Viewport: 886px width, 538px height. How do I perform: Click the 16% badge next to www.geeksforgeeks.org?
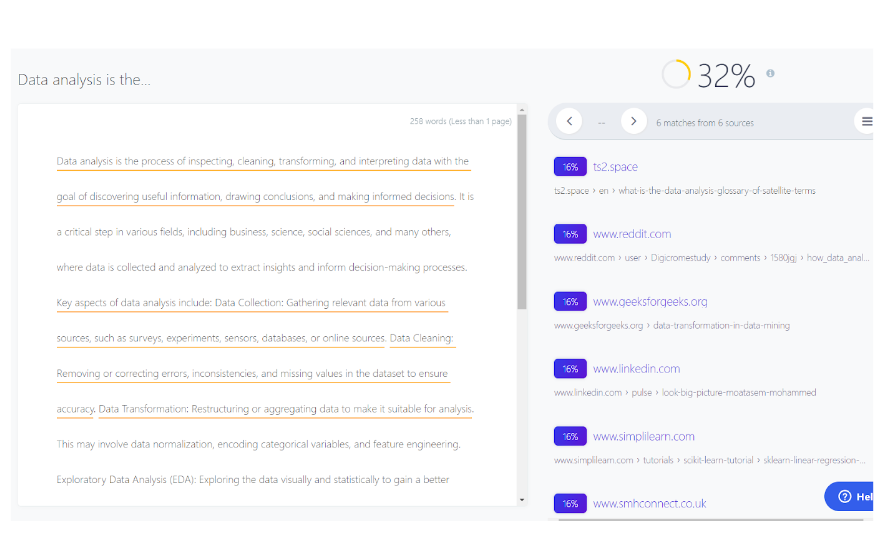tap(570, 301)
